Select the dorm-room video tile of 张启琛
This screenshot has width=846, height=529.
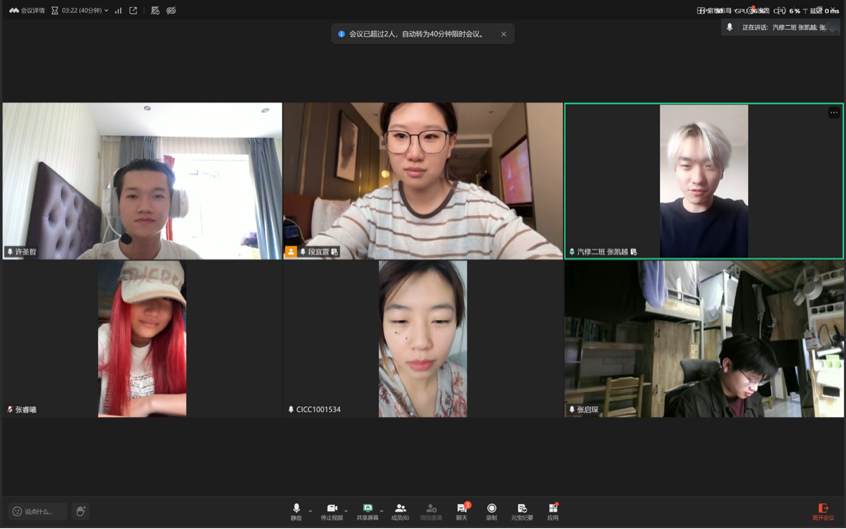[x=704, y=338]
